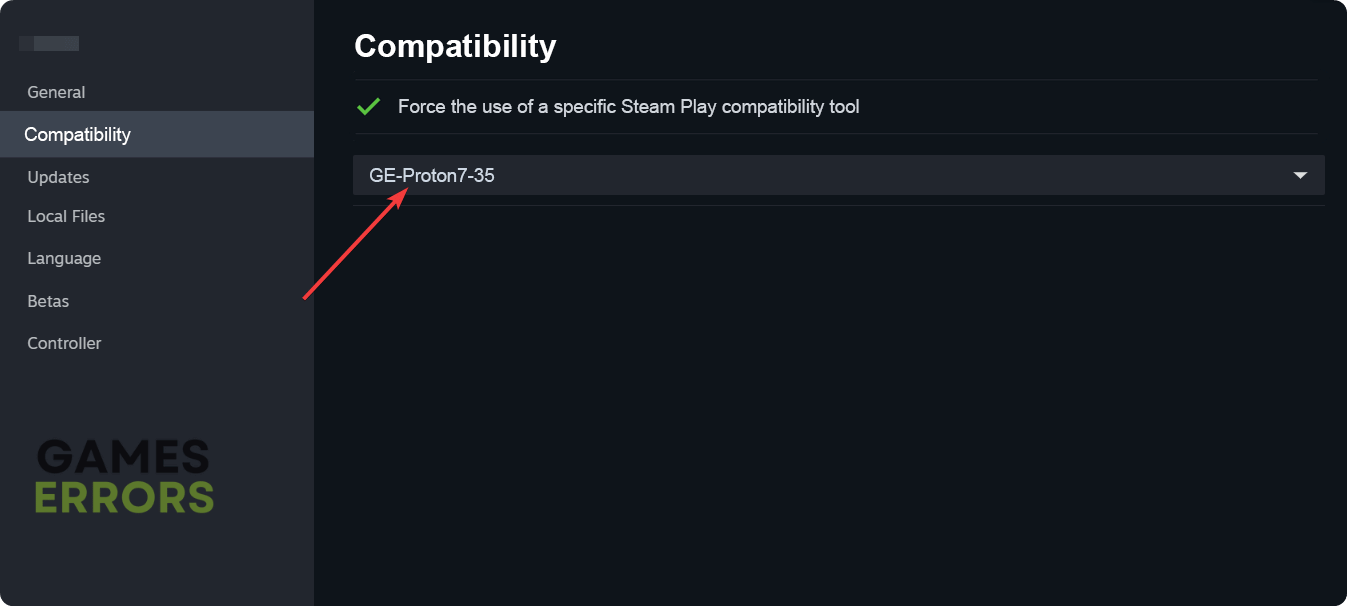
Task: Expand the dropdown caret arrow
Action: point(1300,175)
